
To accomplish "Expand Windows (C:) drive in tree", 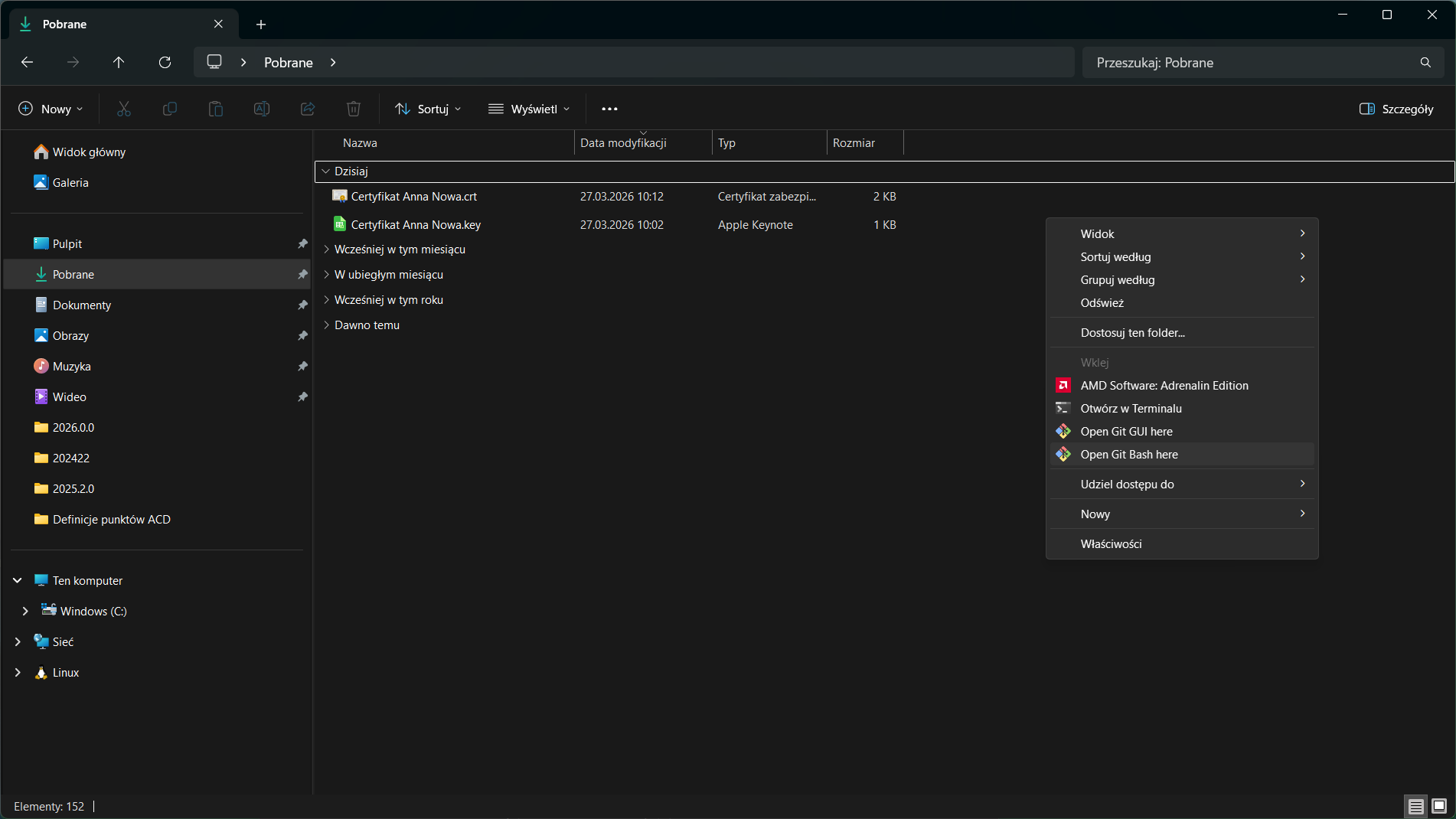I will pyautogui.click(x=25, y=612).
